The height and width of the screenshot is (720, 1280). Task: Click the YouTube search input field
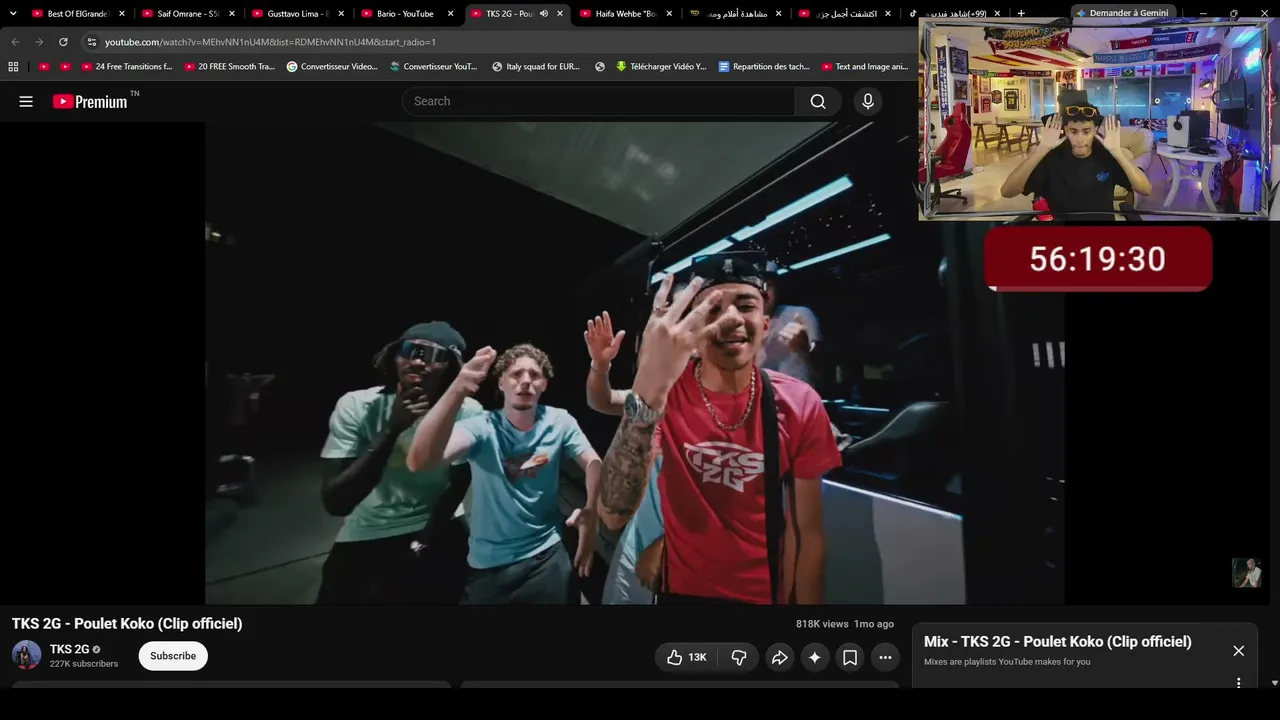tap(598, 101)
